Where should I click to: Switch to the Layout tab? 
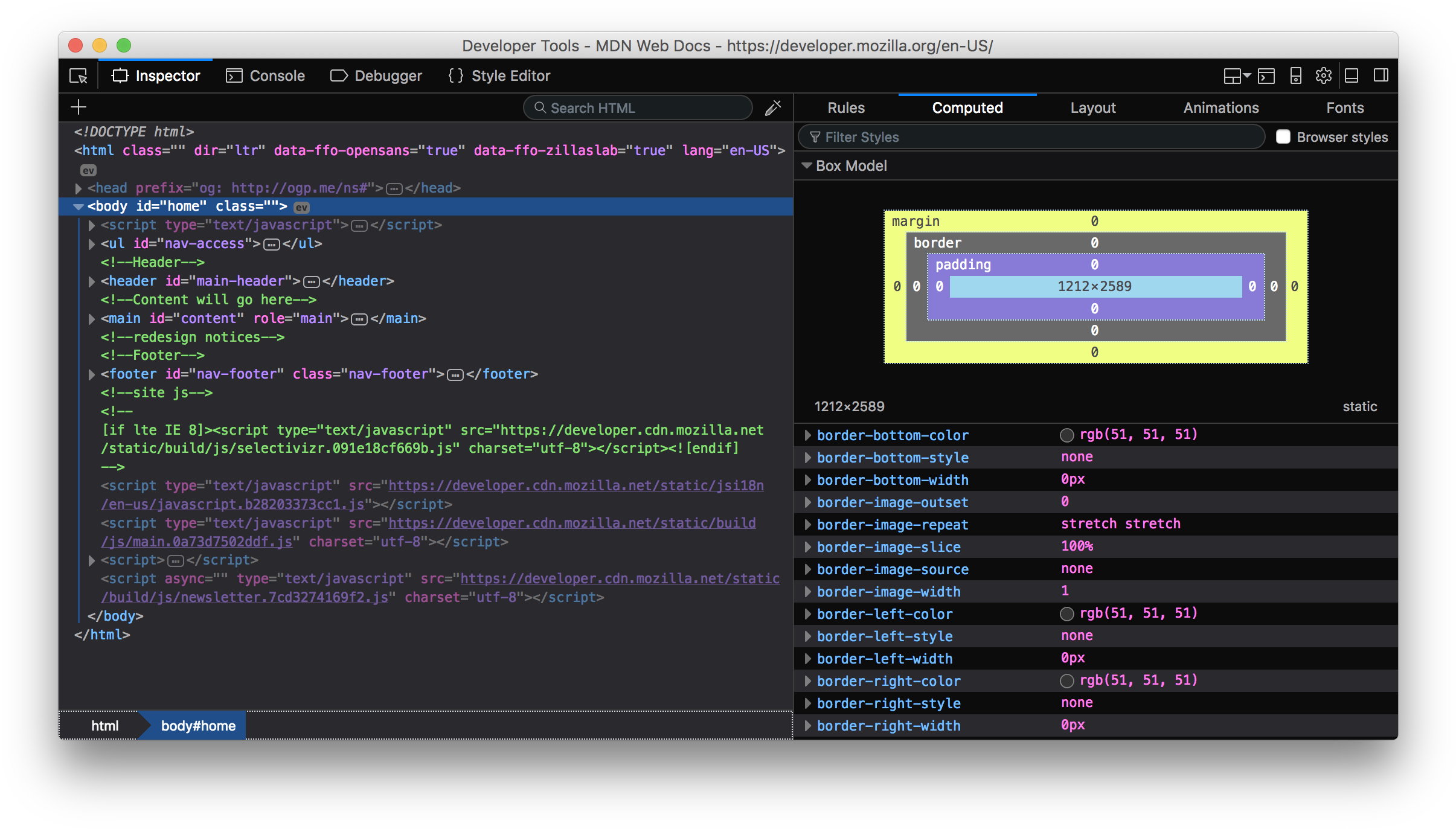[1092, 108]
